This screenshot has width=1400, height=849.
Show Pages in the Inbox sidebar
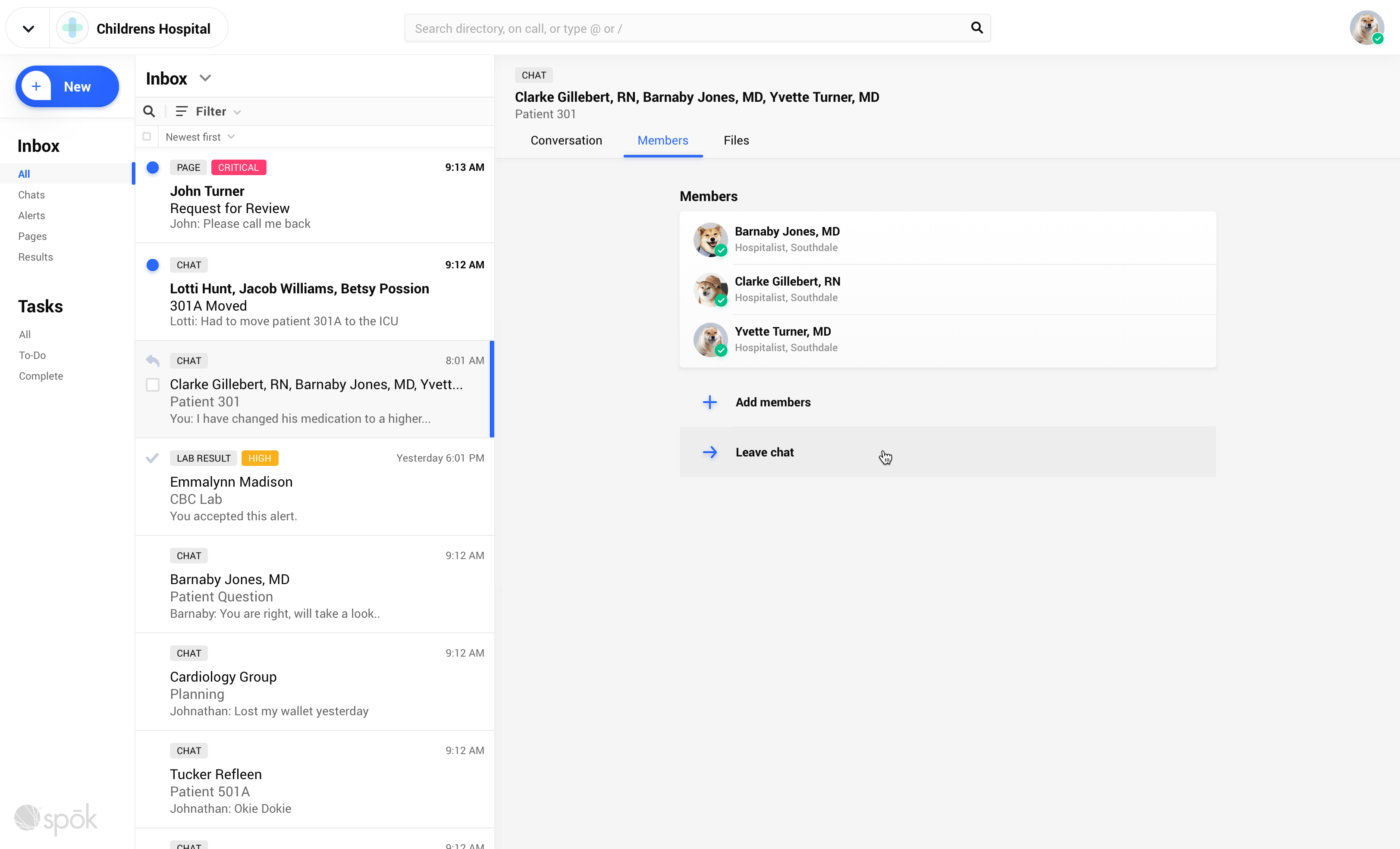tap(32, 236)
